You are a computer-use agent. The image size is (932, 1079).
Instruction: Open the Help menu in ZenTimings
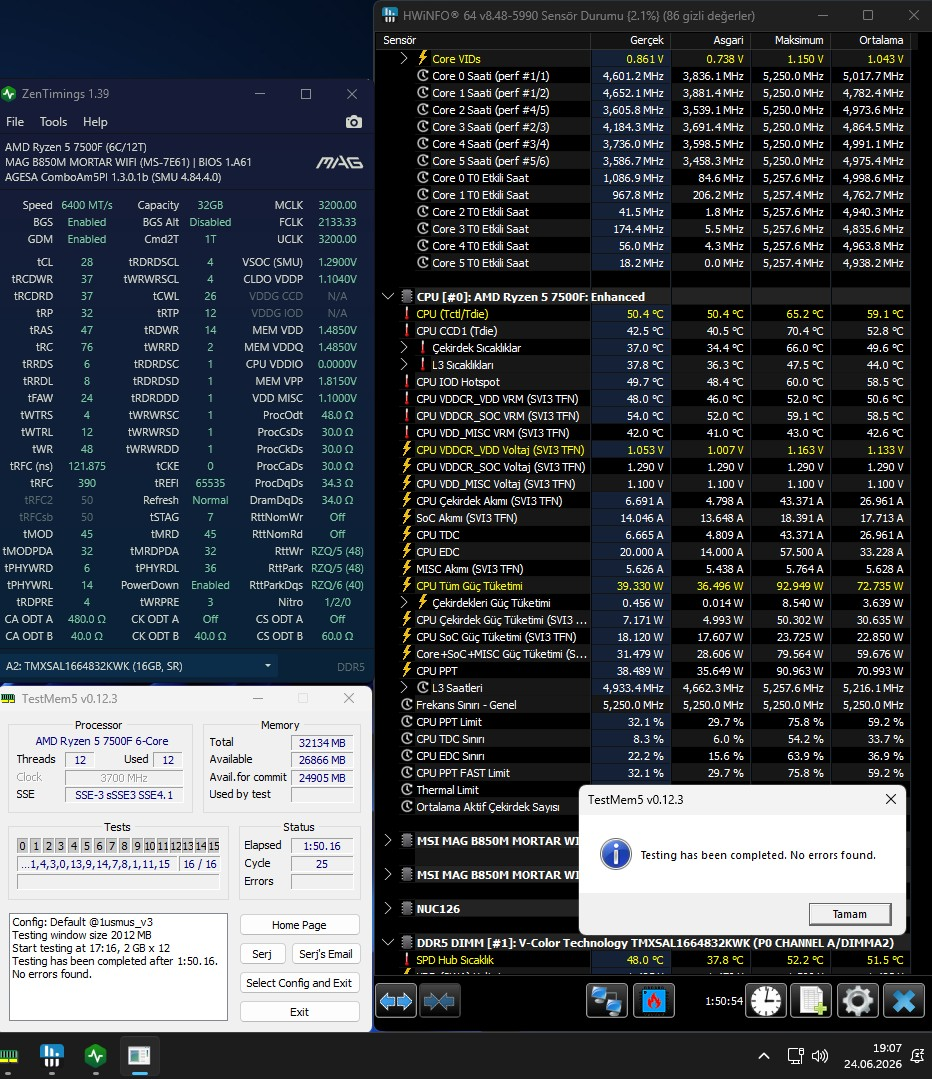point(95,122)
